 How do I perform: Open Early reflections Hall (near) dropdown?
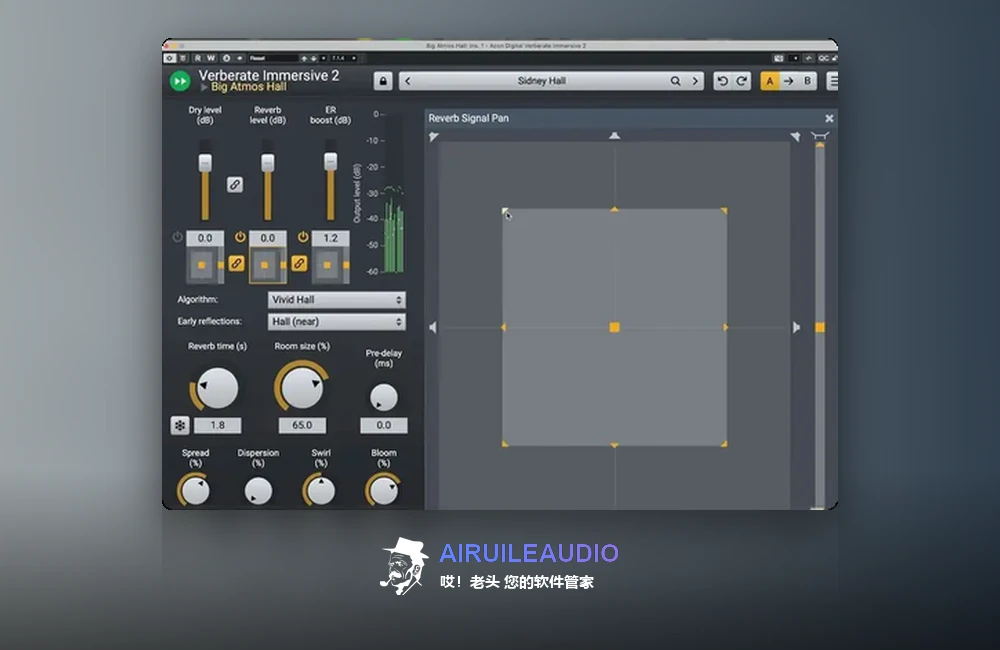tap(336, 321)
